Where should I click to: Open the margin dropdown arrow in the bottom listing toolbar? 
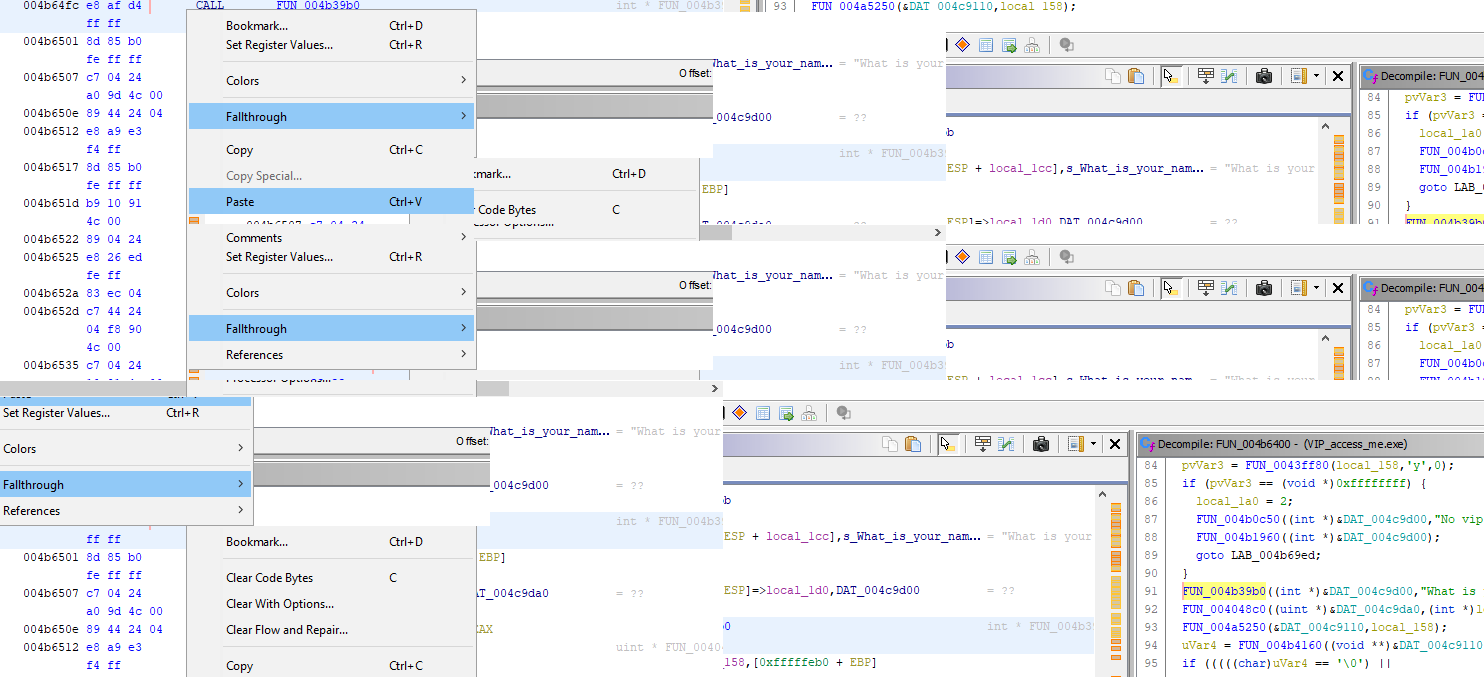tap(1094, 444)
